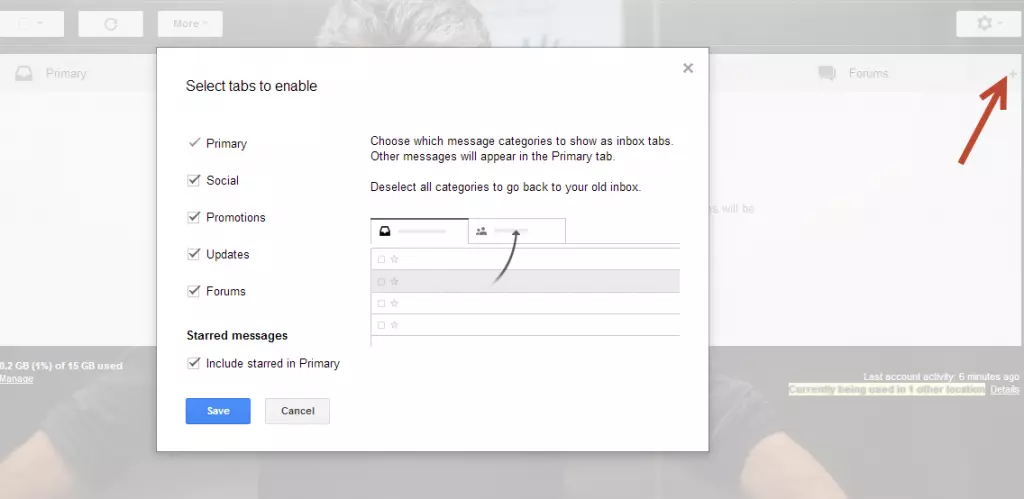Switch to the Primary inbox tab

[65, 73]
